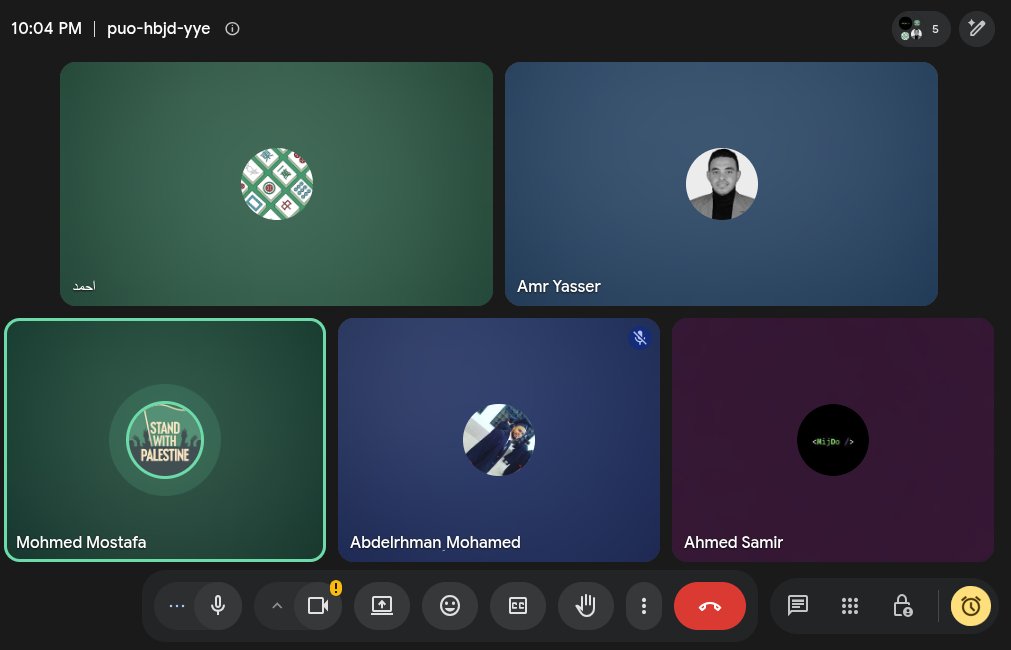Start presenting your screen

coord(382,606)
